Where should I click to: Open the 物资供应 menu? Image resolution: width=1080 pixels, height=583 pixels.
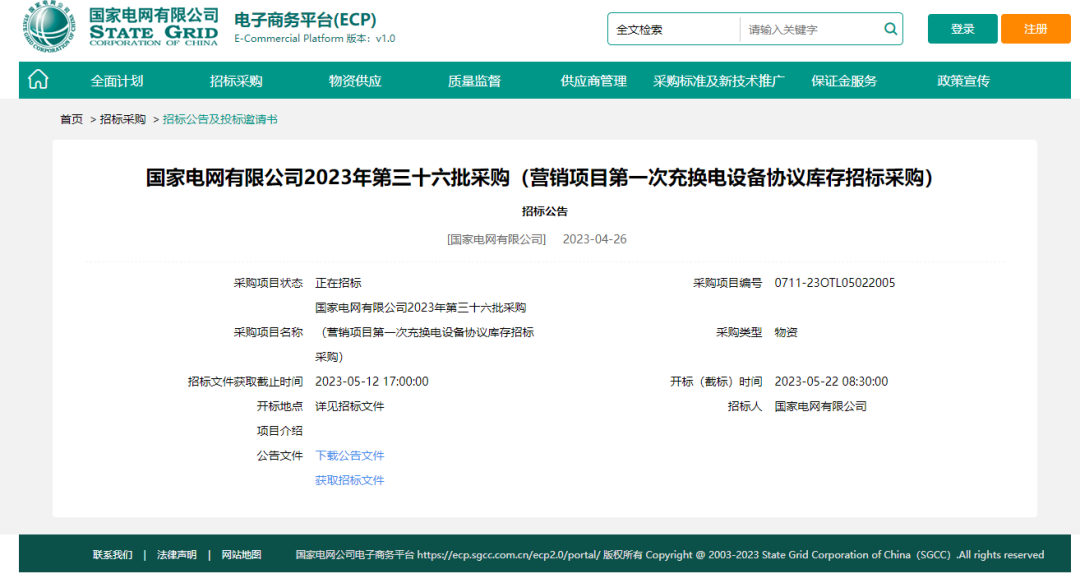point(355,81)
